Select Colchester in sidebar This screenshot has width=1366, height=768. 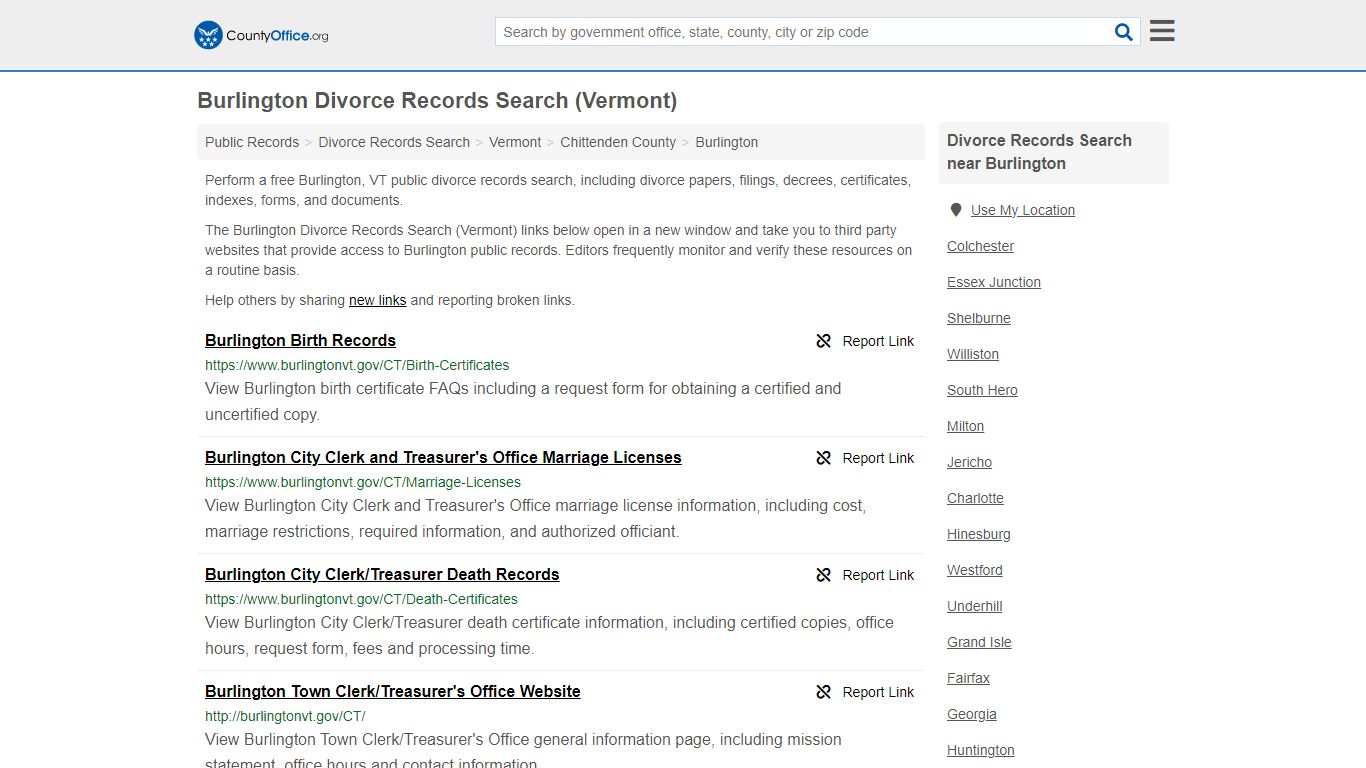(980, 246)
